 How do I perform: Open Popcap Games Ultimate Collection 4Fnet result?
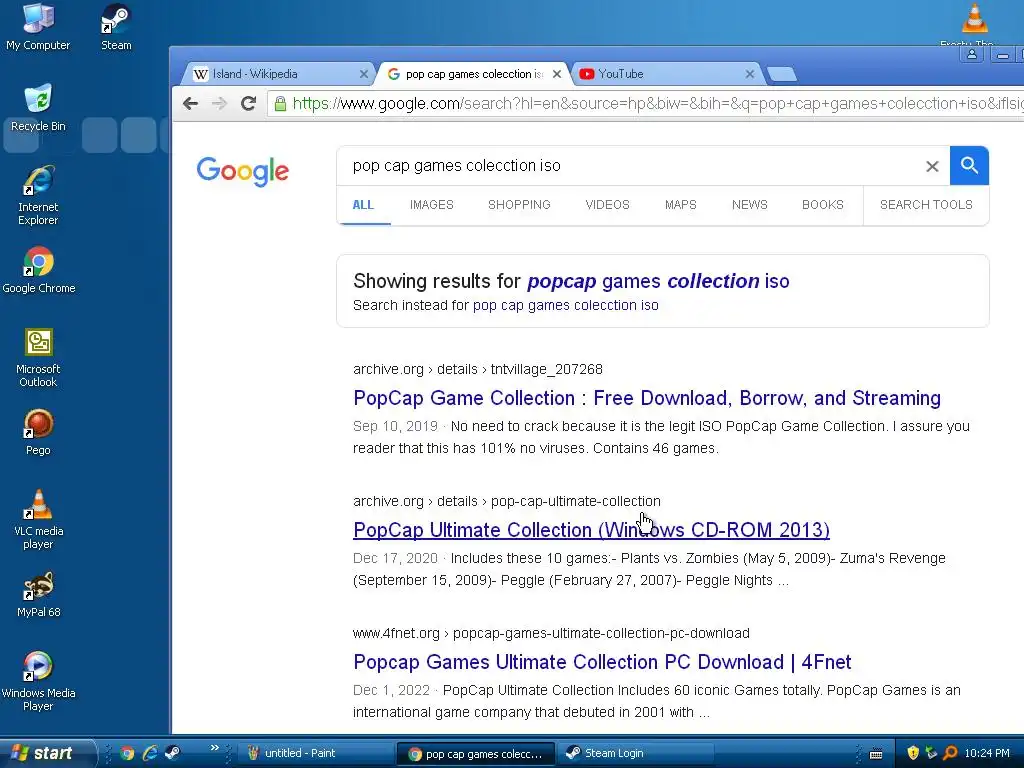click(602, 662)
